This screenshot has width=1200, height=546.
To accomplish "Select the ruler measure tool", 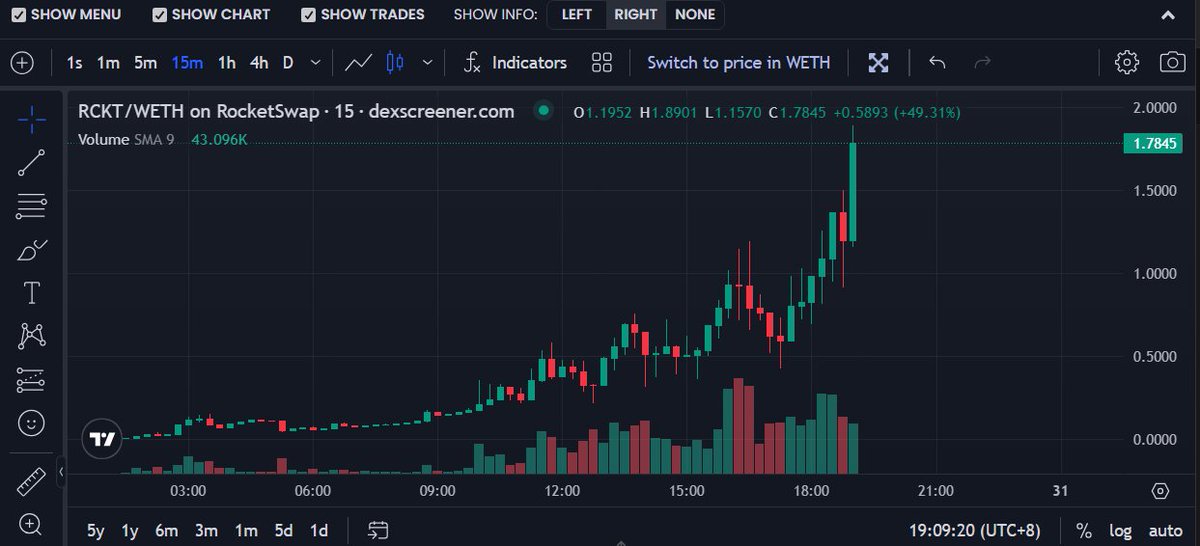I will [31, 481].
